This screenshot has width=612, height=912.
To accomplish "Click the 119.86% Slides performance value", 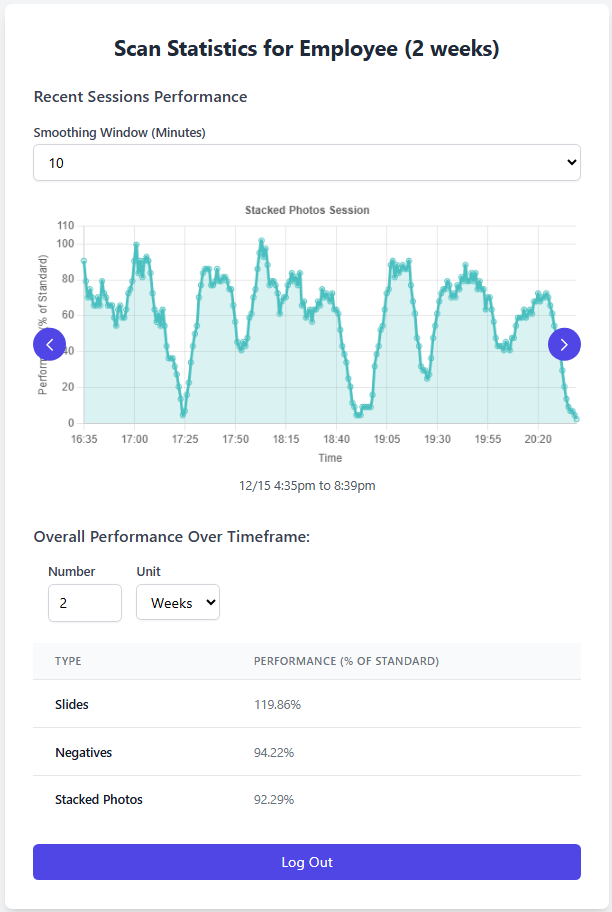I will 277,704.
